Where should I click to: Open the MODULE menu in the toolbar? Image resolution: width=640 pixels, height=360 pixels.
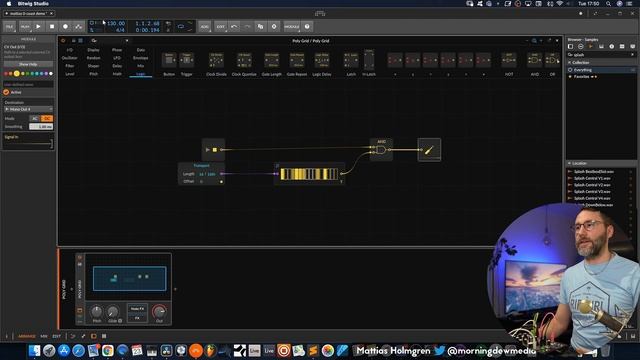click(x=292, y=27)
